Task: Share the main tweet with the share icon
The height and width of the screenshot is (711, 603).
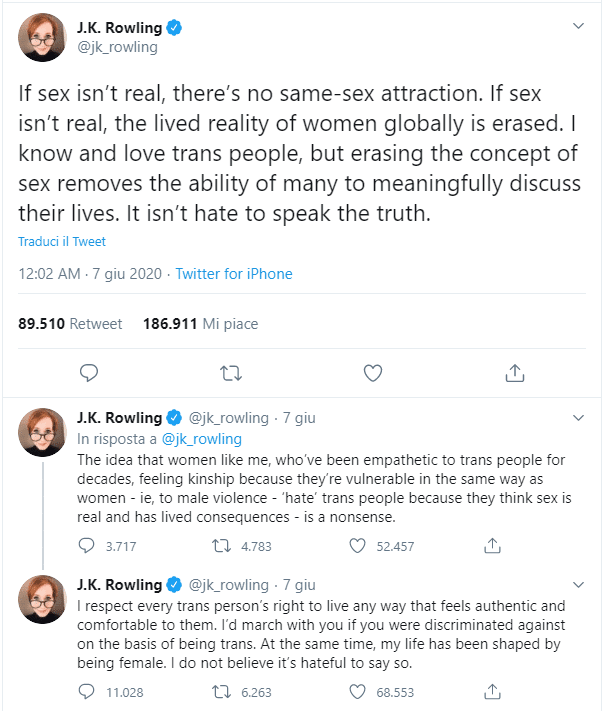Action: pyautogui.click(x=515, y=373)
